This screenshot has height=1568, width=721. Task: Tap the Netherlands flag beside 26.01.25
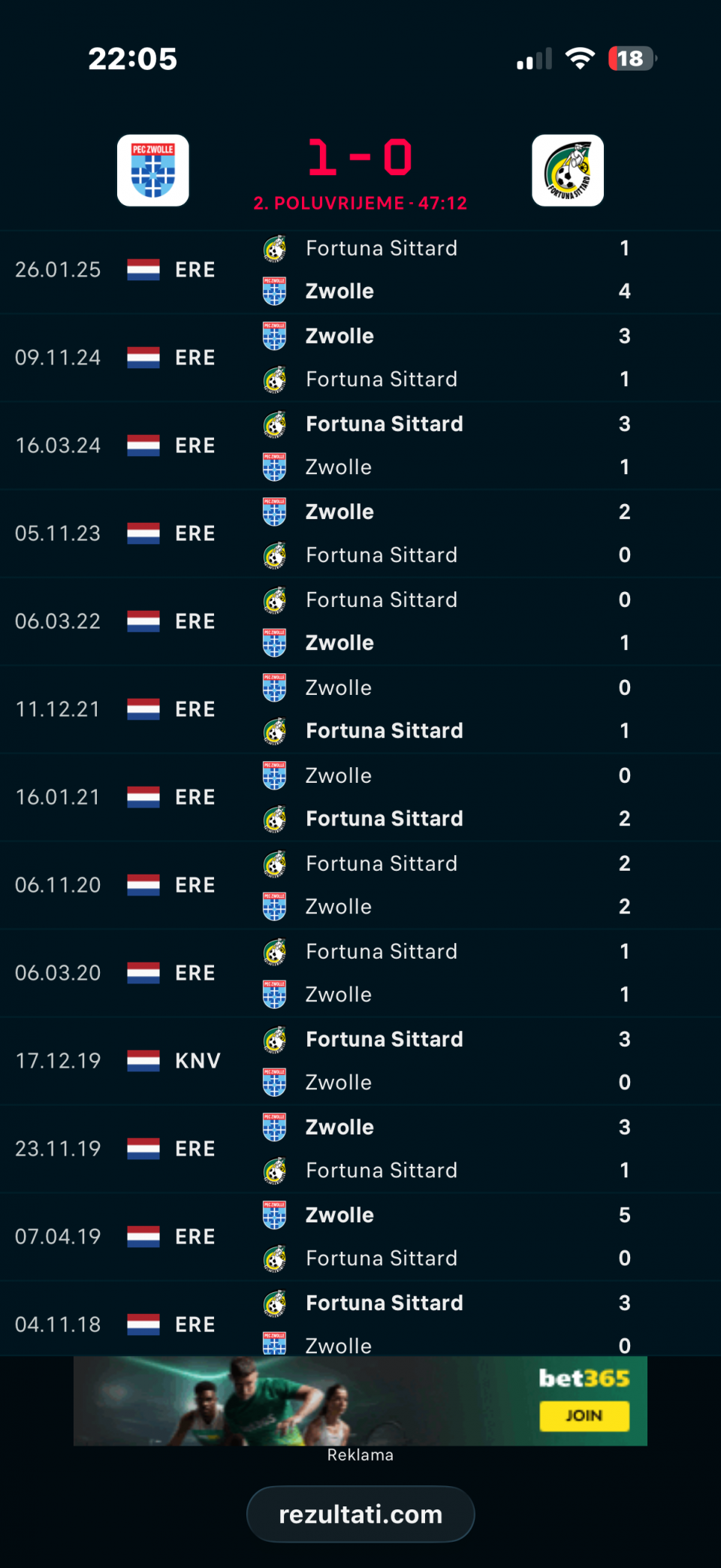tap(143, 270)
